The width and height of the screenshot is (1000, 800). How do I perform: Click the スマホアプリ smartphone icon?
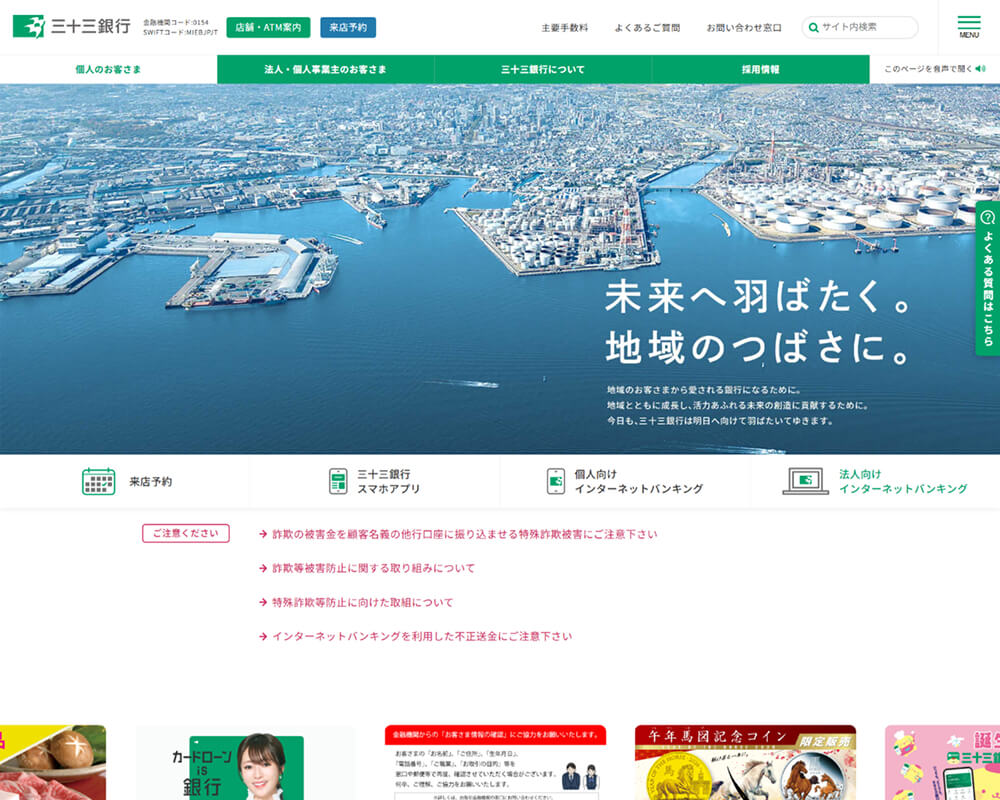click(x=338, y=481)
